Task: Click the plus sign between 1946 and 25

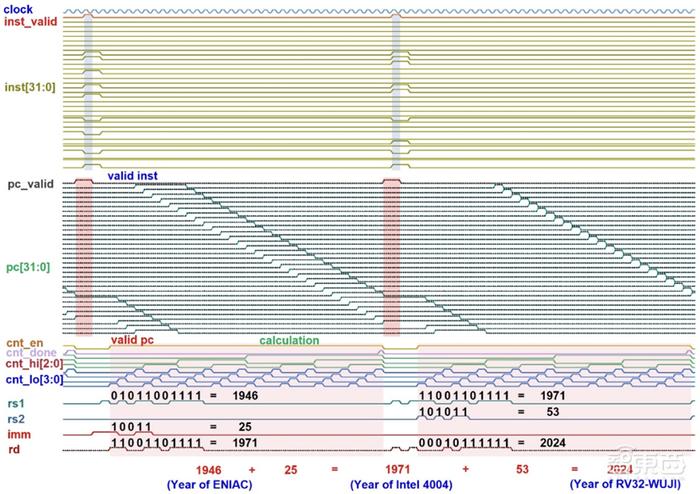Action: pyautogui.click(x=252, y=470)
